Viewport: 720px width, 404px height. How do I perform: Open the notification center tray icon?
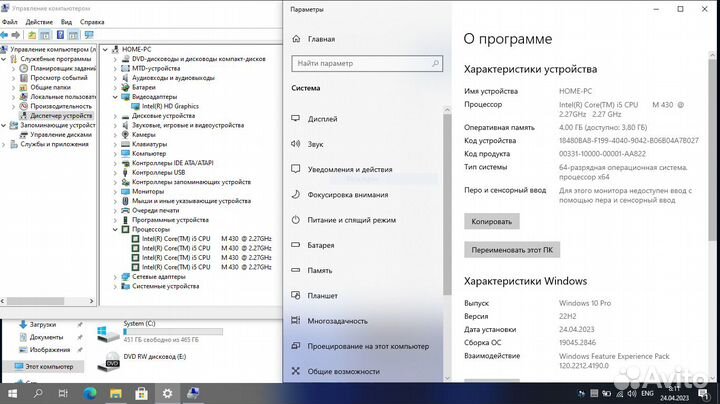pos(703,393)
